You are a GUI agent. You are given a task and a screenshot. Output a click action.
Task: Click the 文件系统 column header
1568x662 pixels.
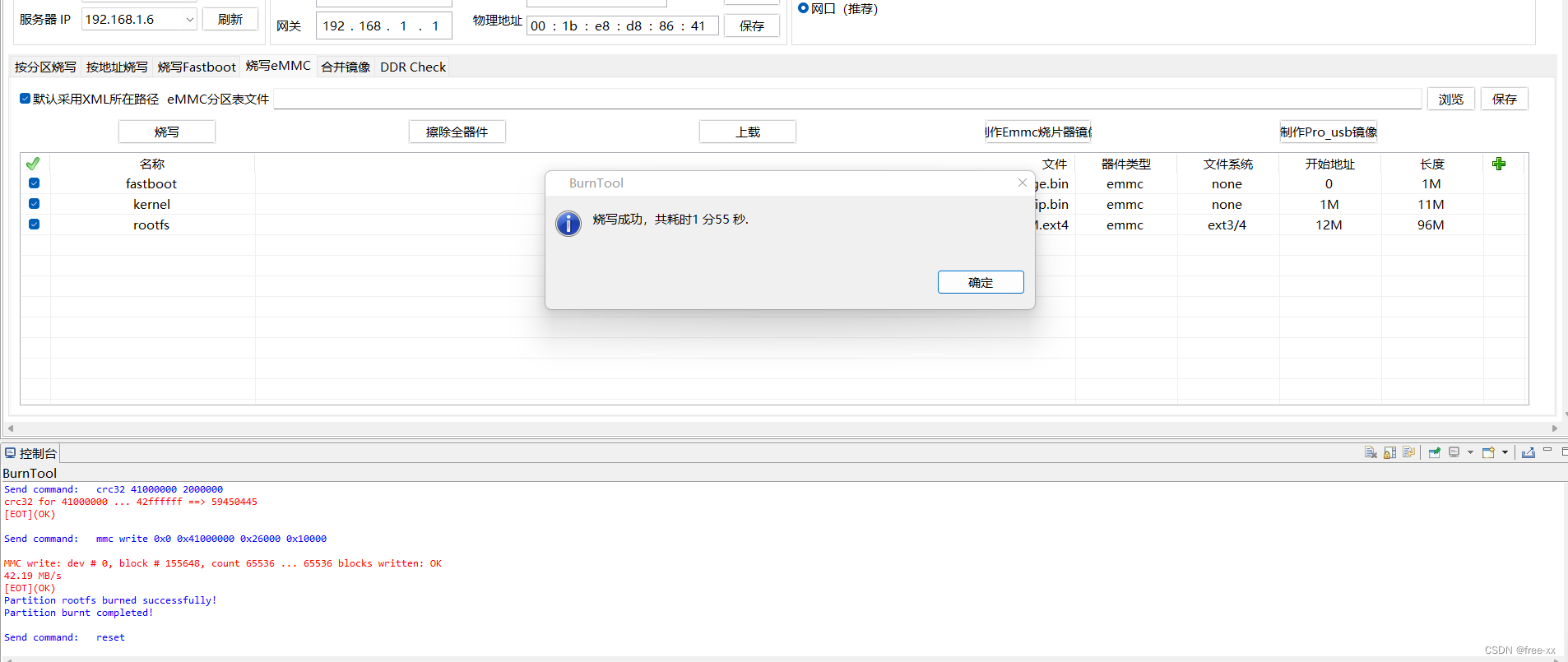click(x=1228, y=164)
